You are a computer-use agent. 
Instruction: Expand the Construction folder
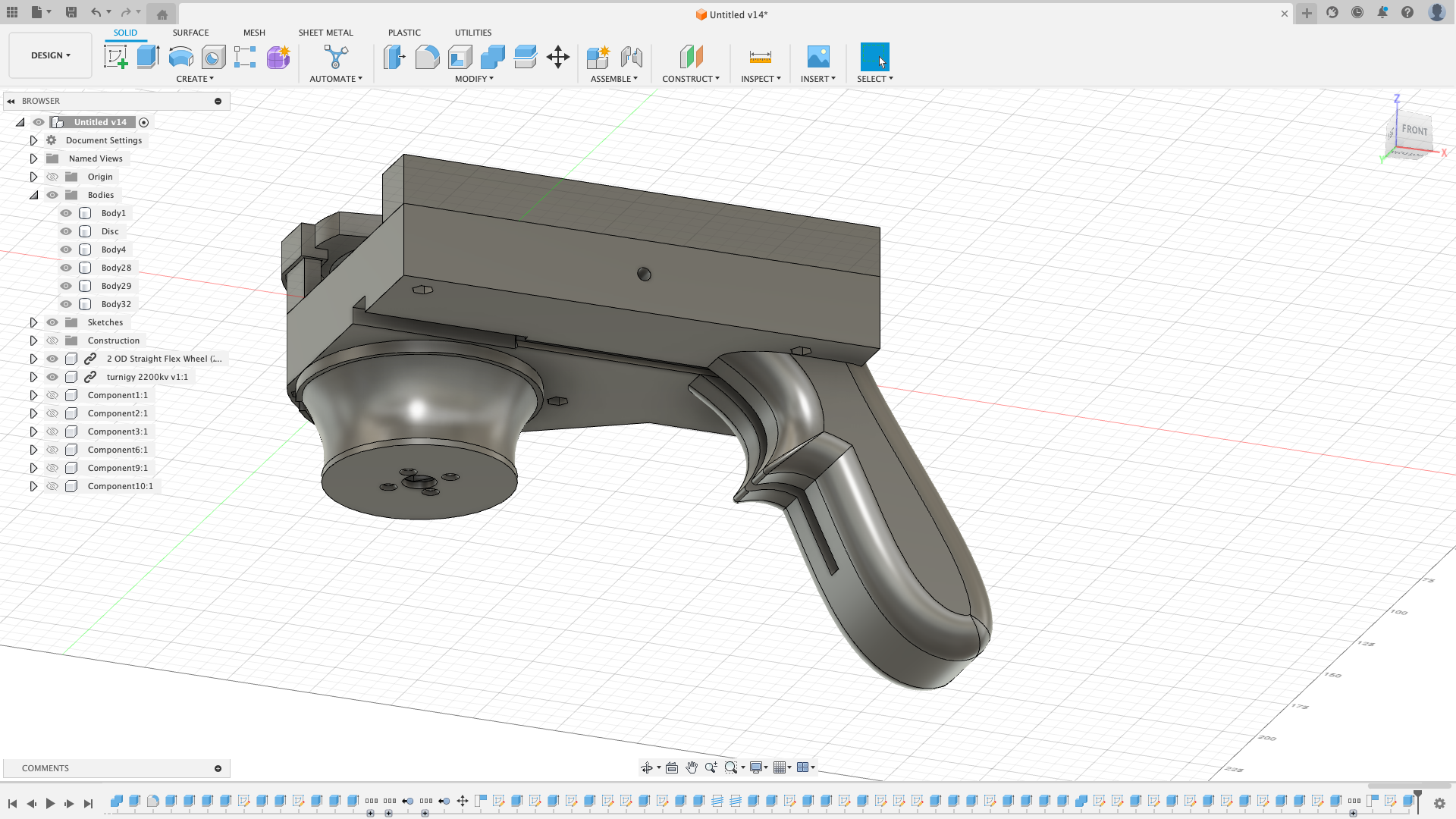(x=33, y=340)
